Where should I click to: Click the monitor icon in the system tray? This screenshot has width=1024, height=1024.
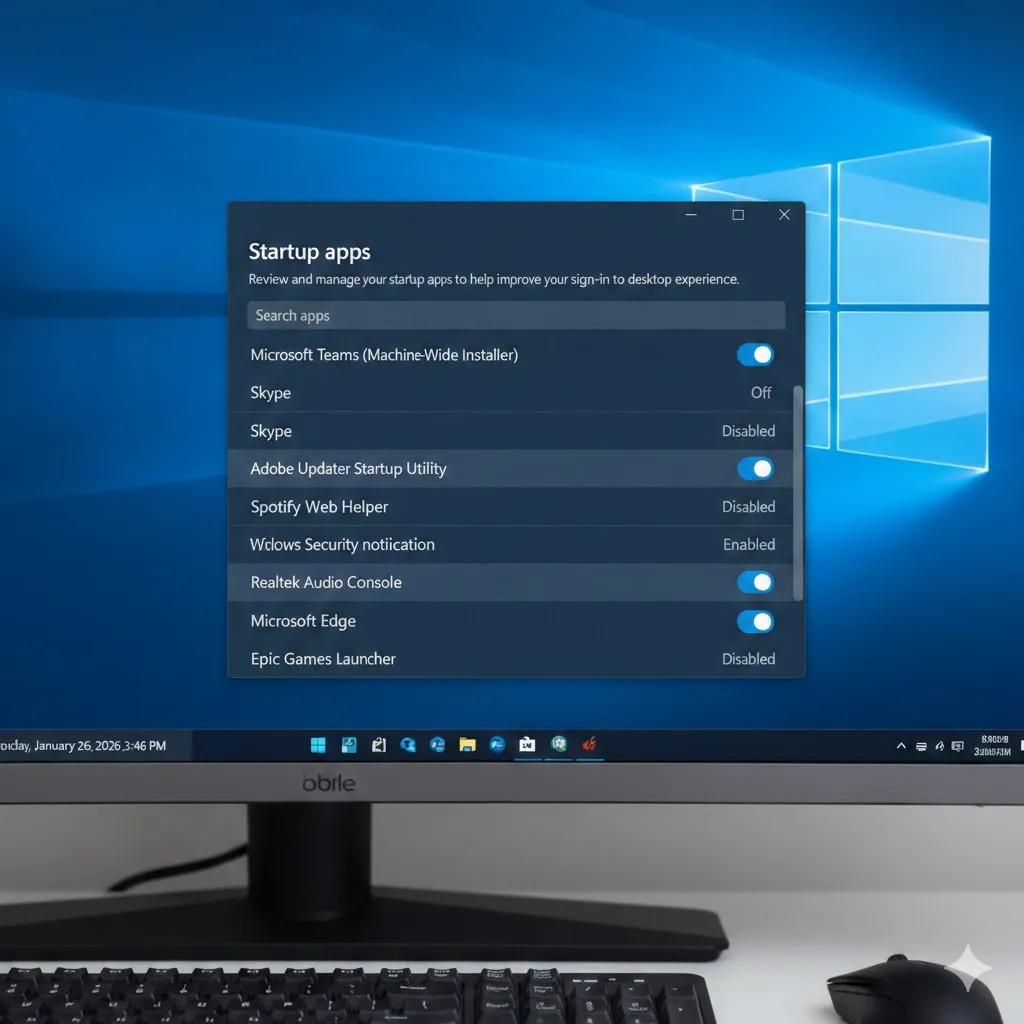coord(958,746)
